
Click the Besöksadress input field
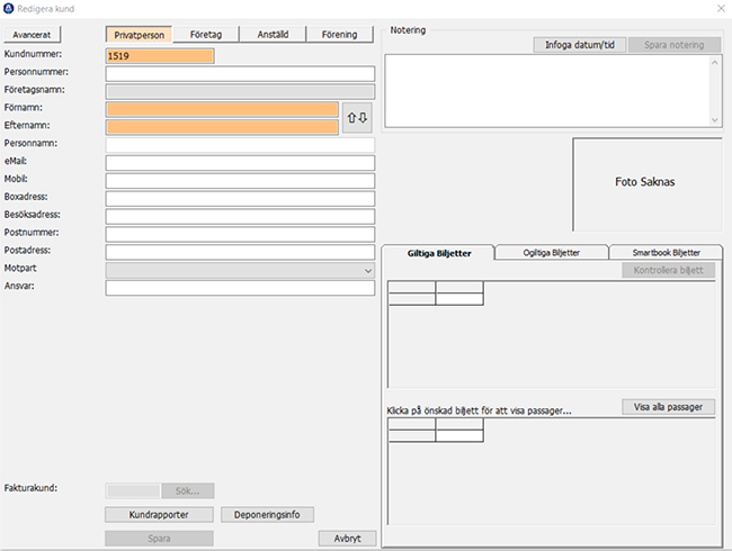pyautogui.click(x=240, y=216)
